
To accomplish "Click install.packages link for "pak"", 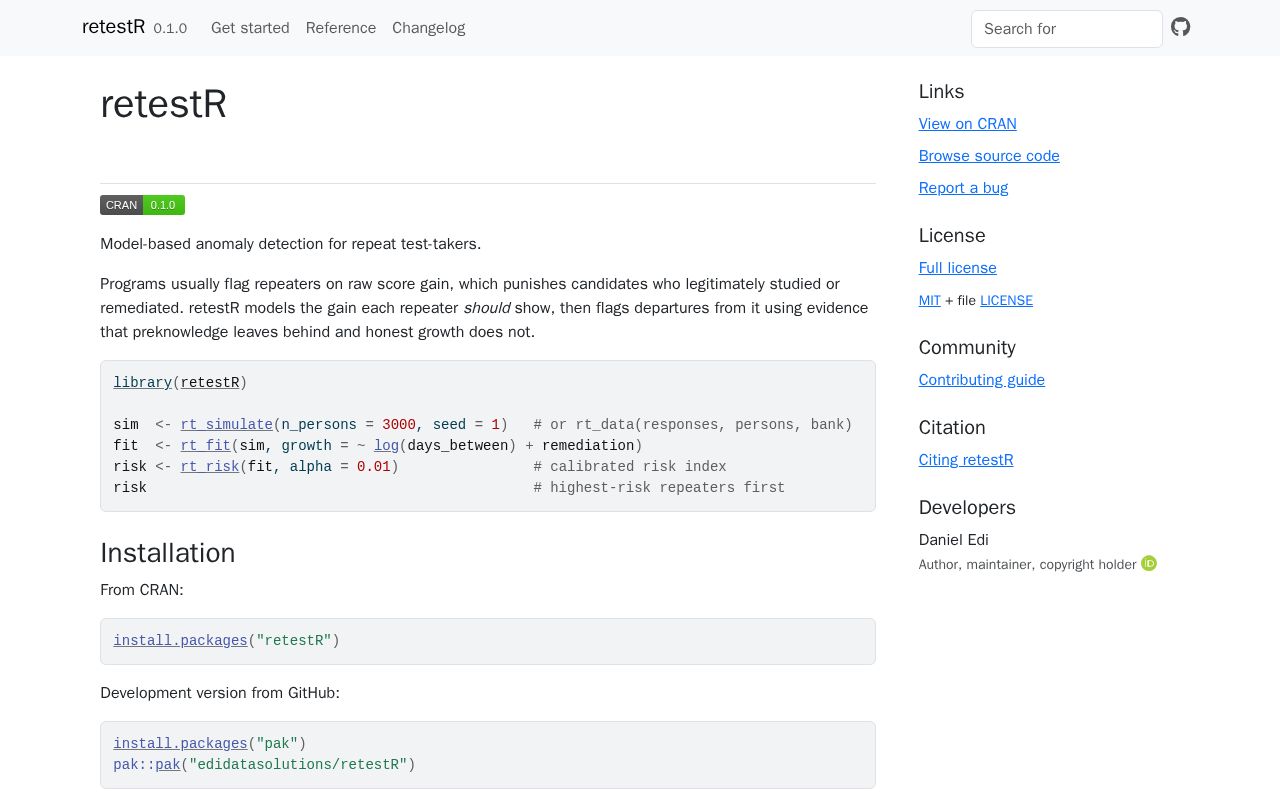I will 180,744.
